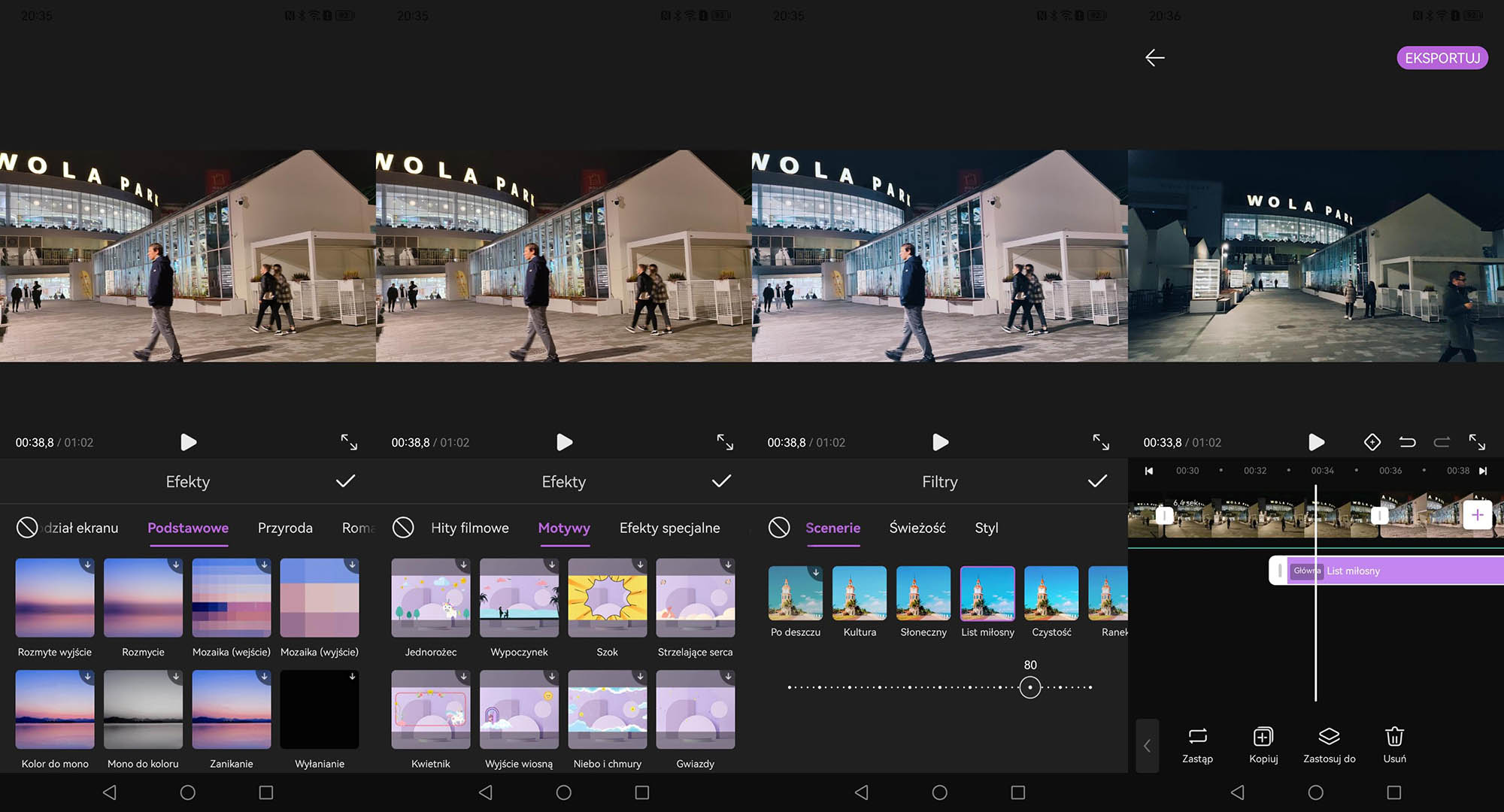1504x812 pixels.
Task: Open the dział ekranu effects tab
Action: click(x=80, y=528)
